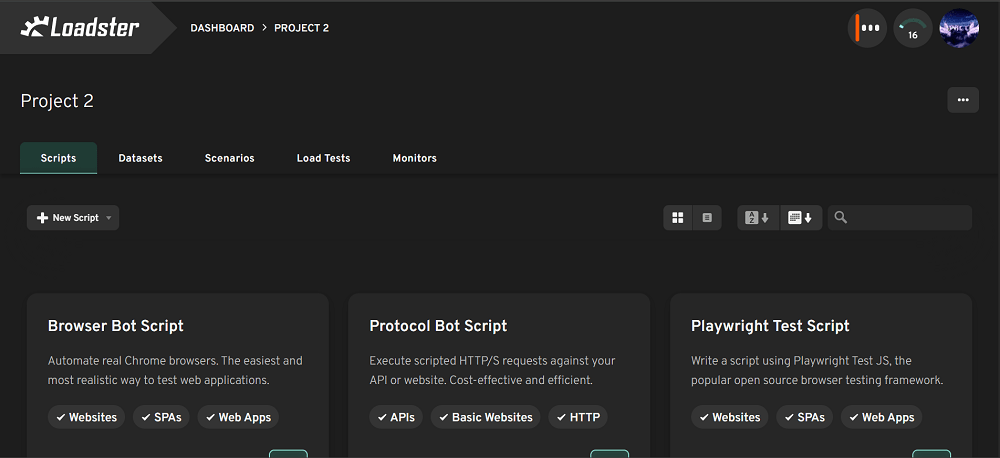Select the Load Tests tab
The width and height of the screenshot is (1000, 458).
(x=323, y=158)
